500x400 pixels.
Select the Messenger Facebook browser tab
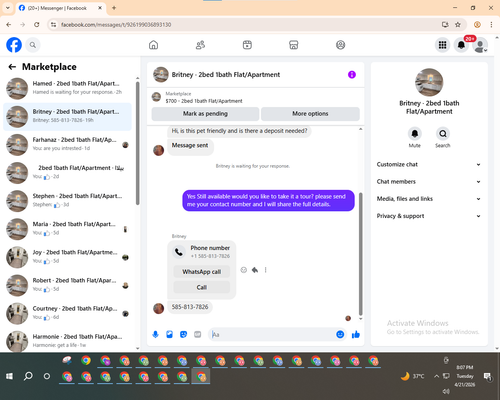[60, 8]
